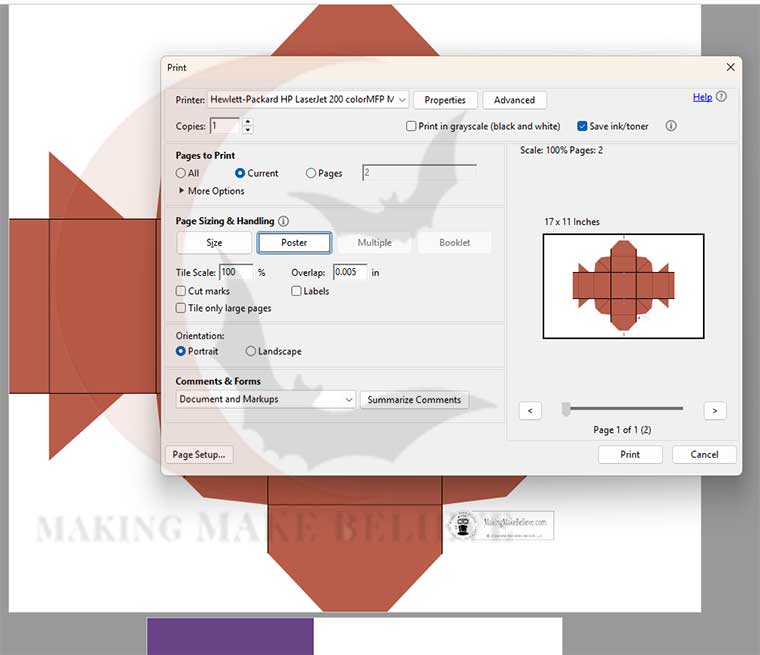Open printer Properties
This screenshot has width=760, height=655.
(x=445, y=100)
